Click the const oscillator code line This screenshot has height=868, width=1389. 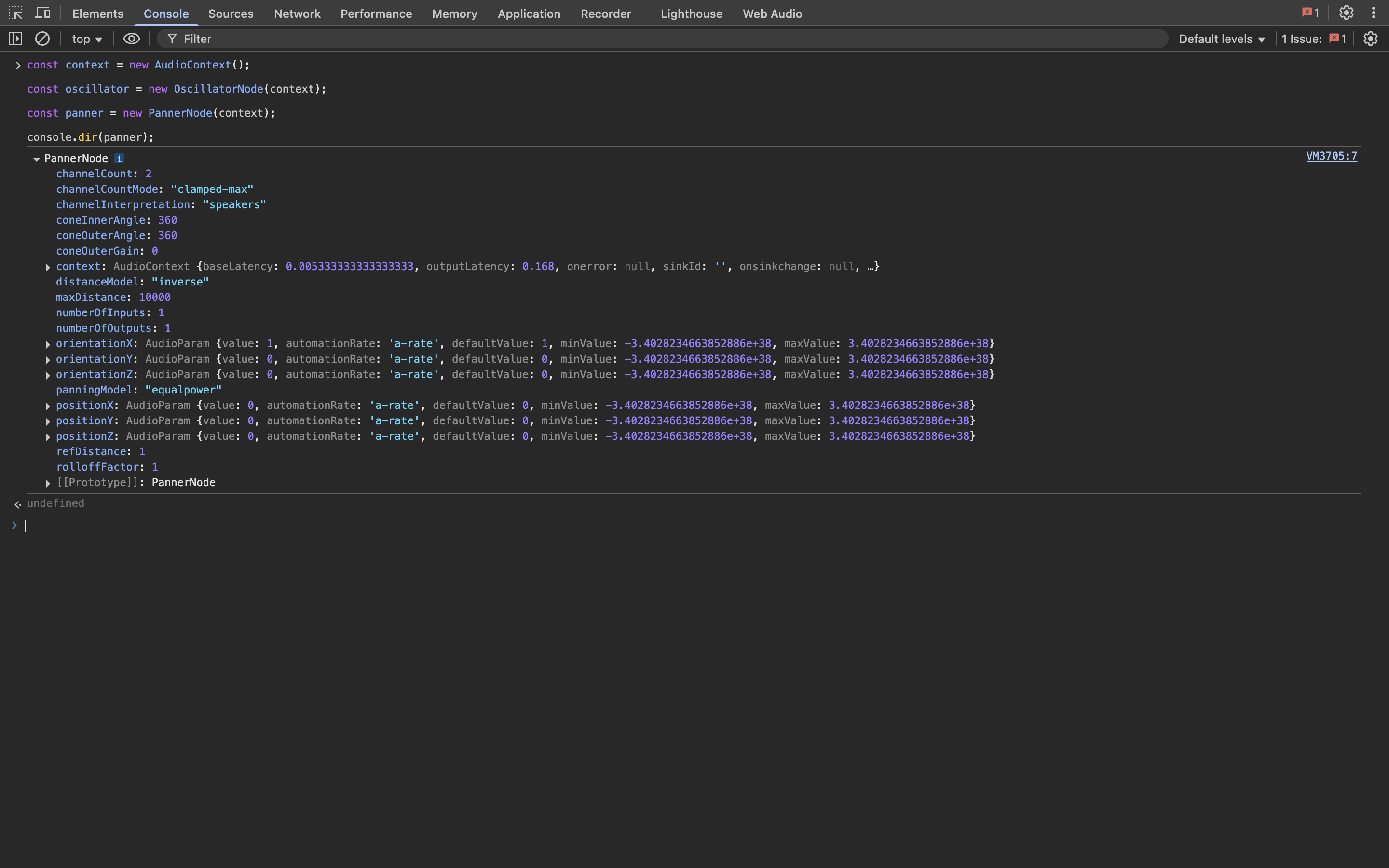click(x=177, y=89)
